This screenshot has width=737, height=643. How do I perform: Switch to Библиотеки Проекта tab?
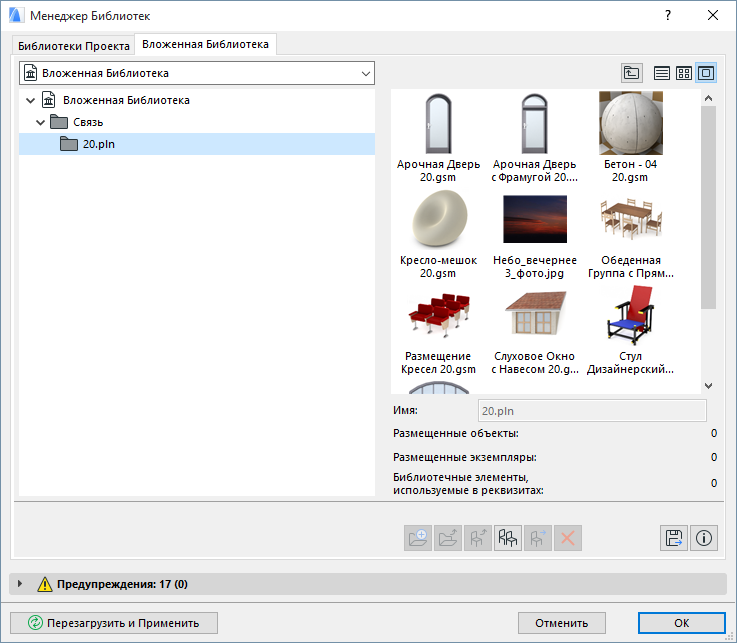click(74, 46)
